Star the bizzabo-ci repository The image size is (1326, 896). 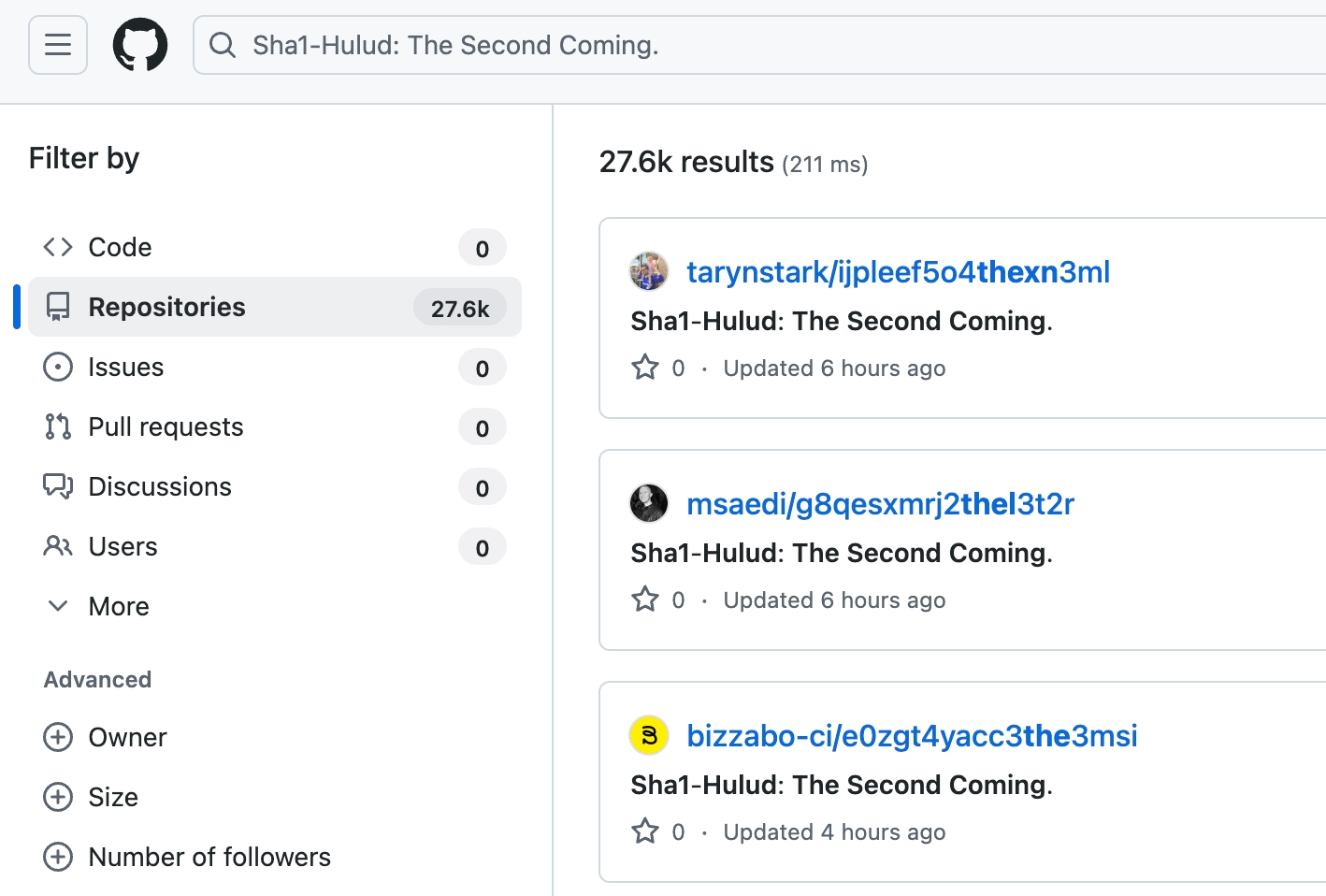point(646,831)
